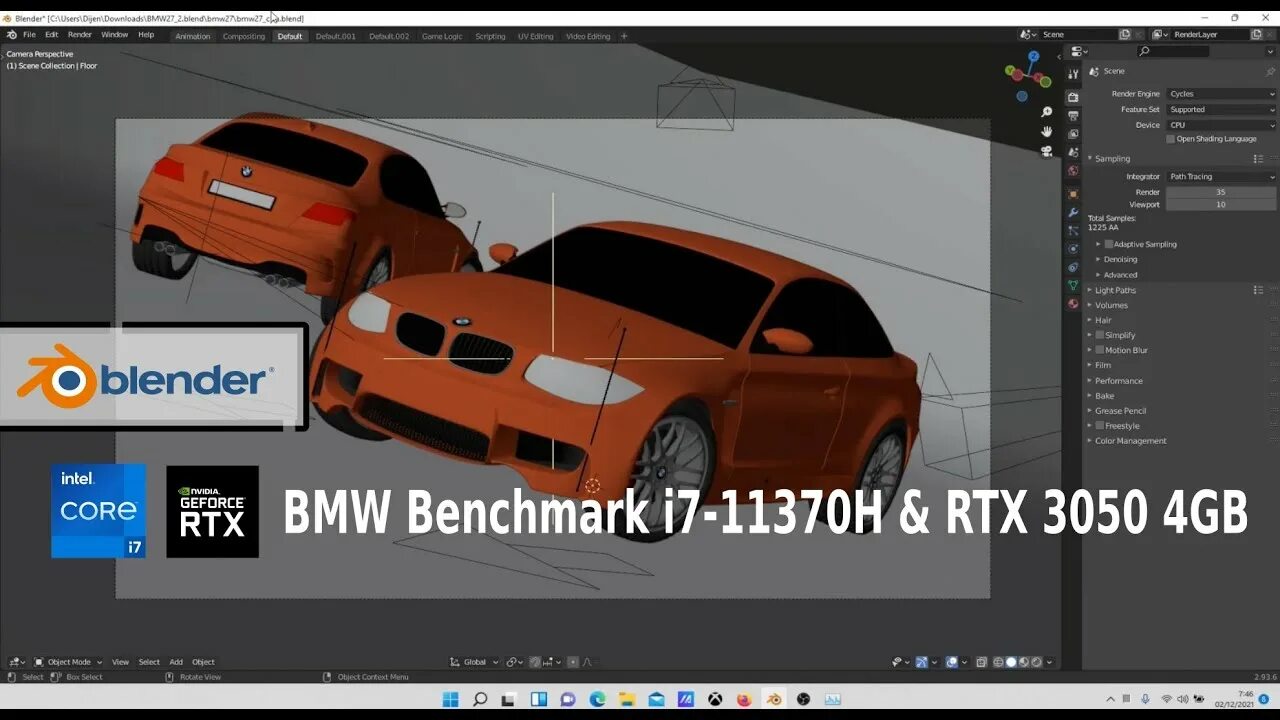Viewport: 1280px width, 720px height.
Task: Open the Integrator dropdown showing Path Tracing
Action: [1221, 177]
